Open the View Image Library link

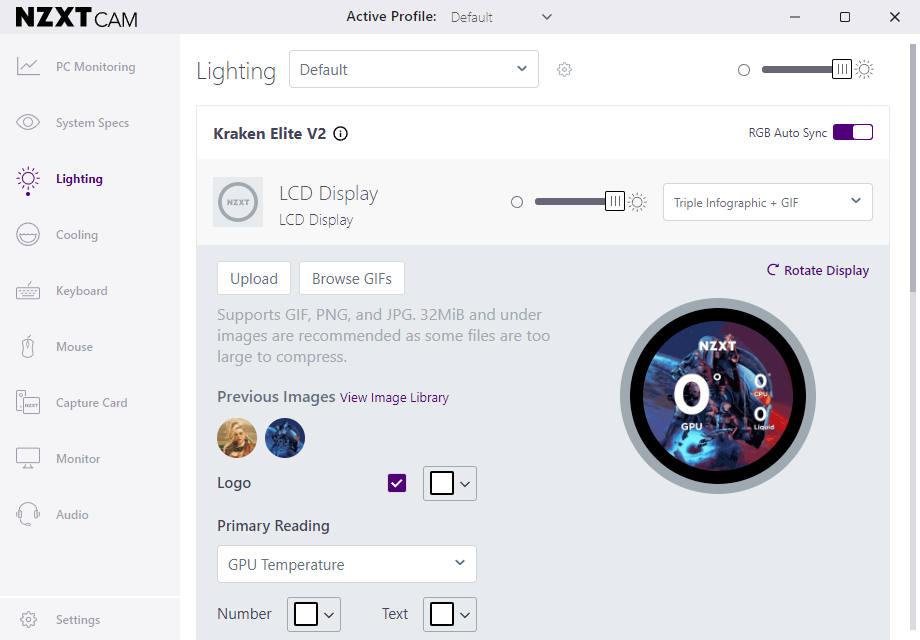coord(394,398)
